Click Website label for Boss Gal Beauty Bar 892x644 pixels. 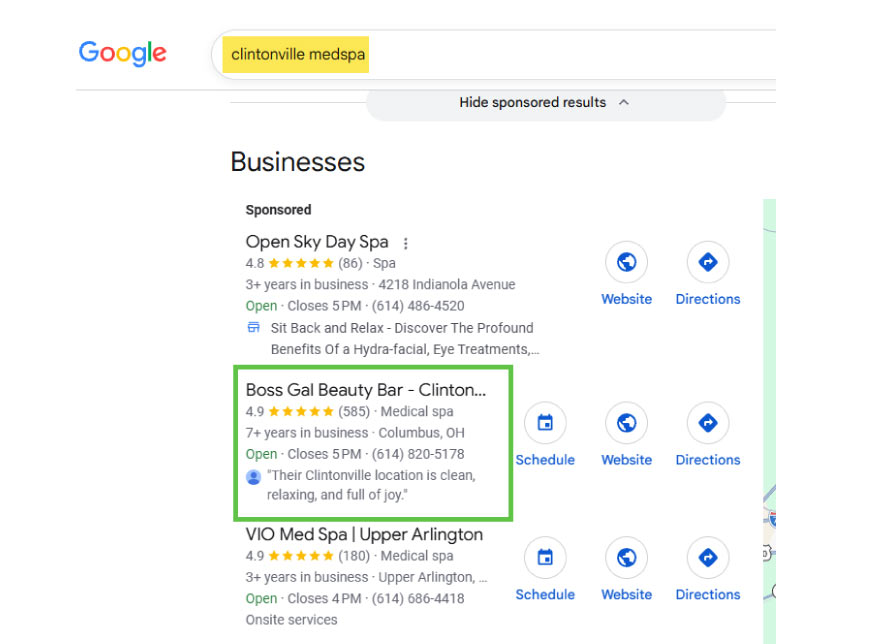626,460
